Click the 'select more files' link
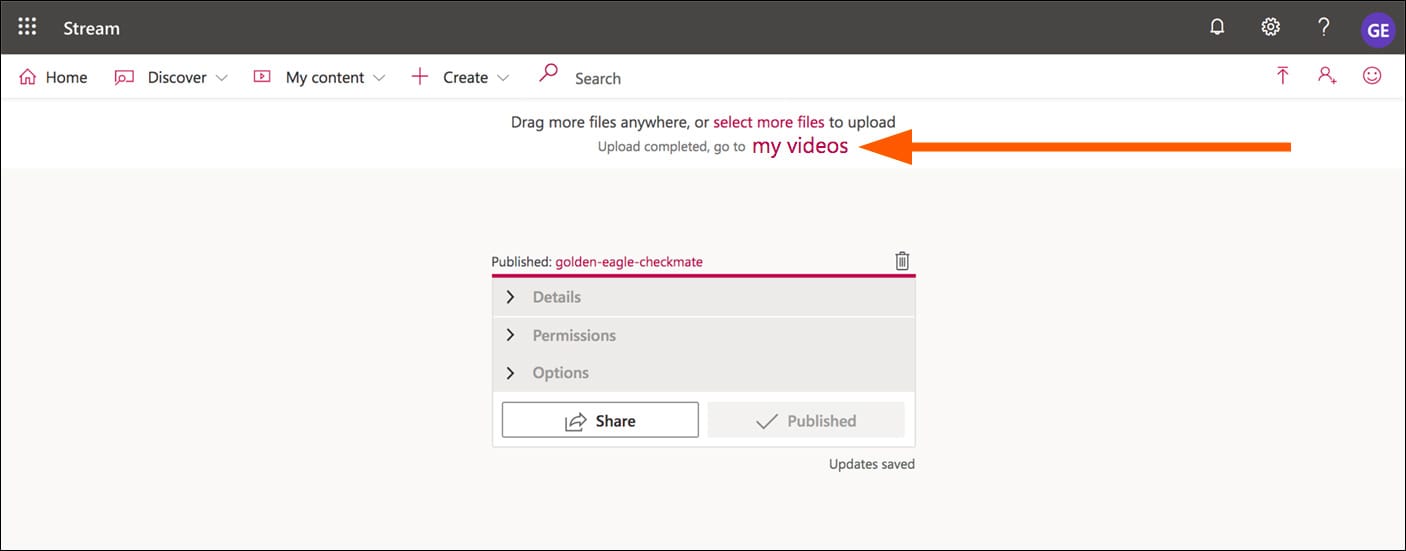Screen dimensions: 1406x551 (x=768, y=122)
